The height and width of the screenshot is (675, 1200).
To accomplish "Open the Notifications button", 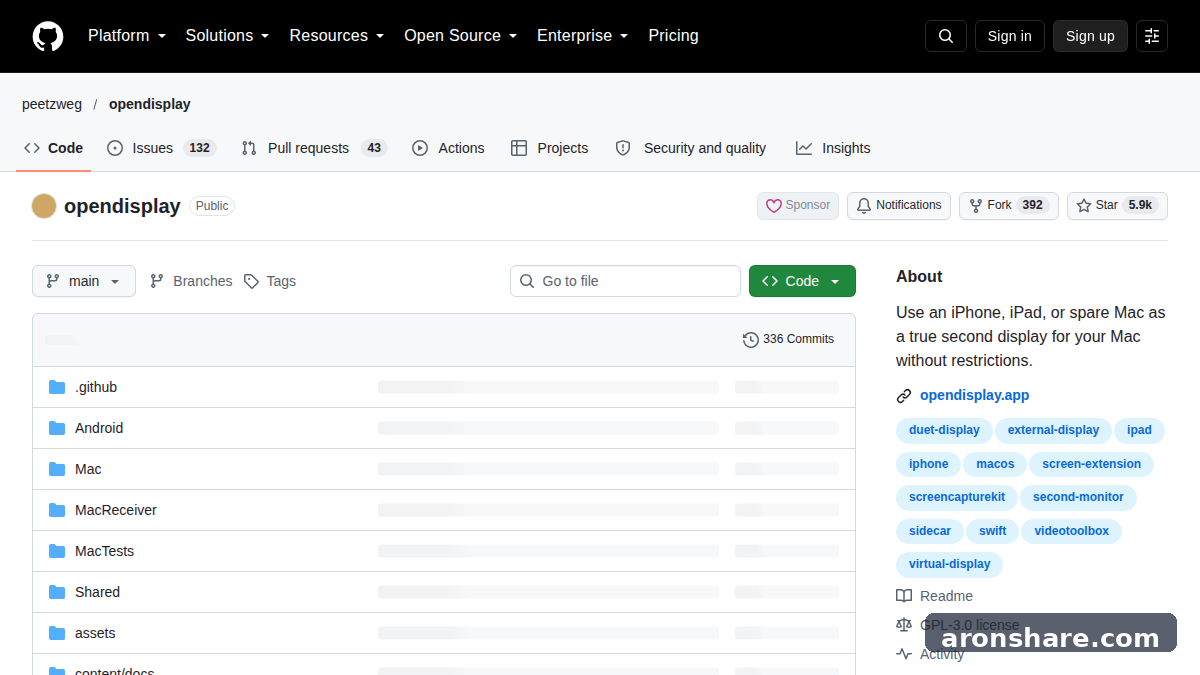I will click(899, 206).
